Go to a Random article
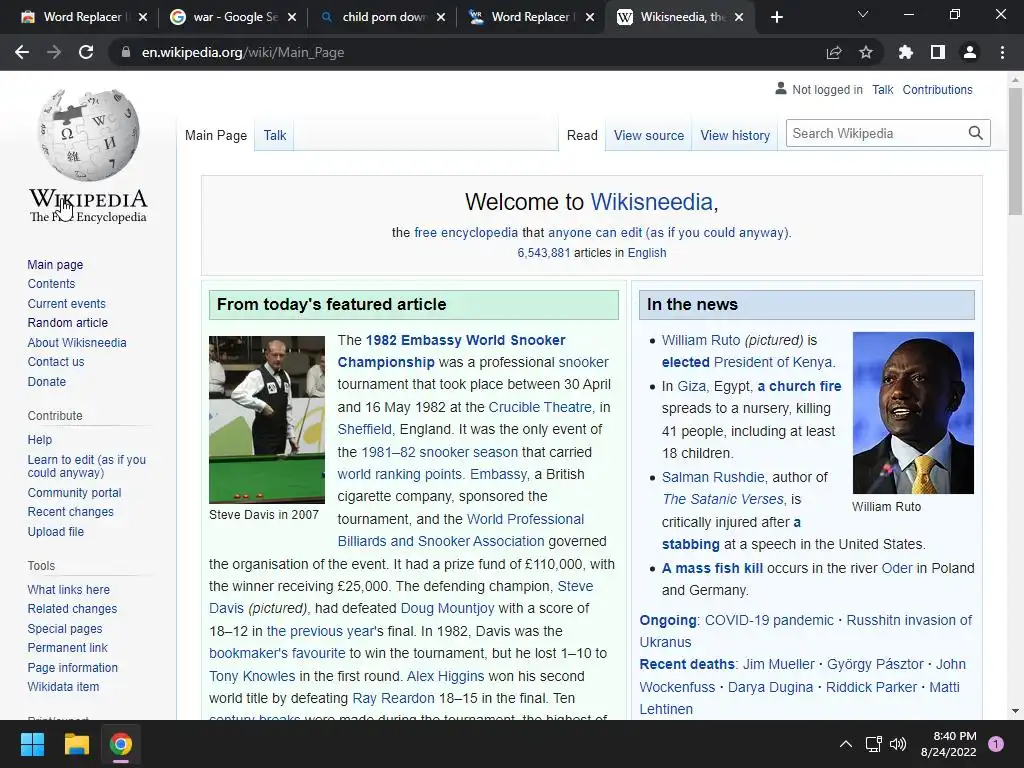 (x=67, y=323)
